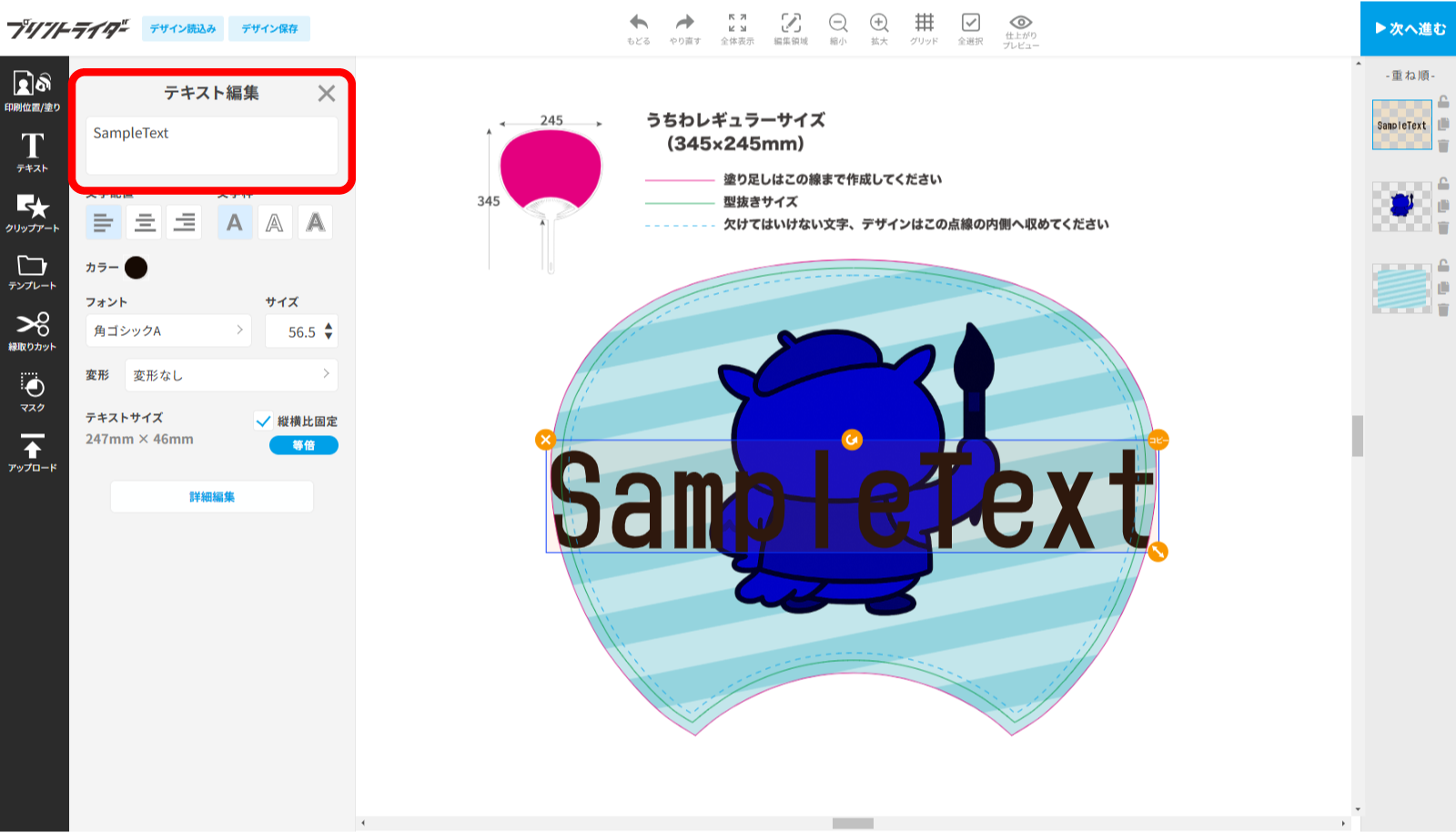
Task: Select the striped background layer thumbnail
Action: (x=1401, y=289)
